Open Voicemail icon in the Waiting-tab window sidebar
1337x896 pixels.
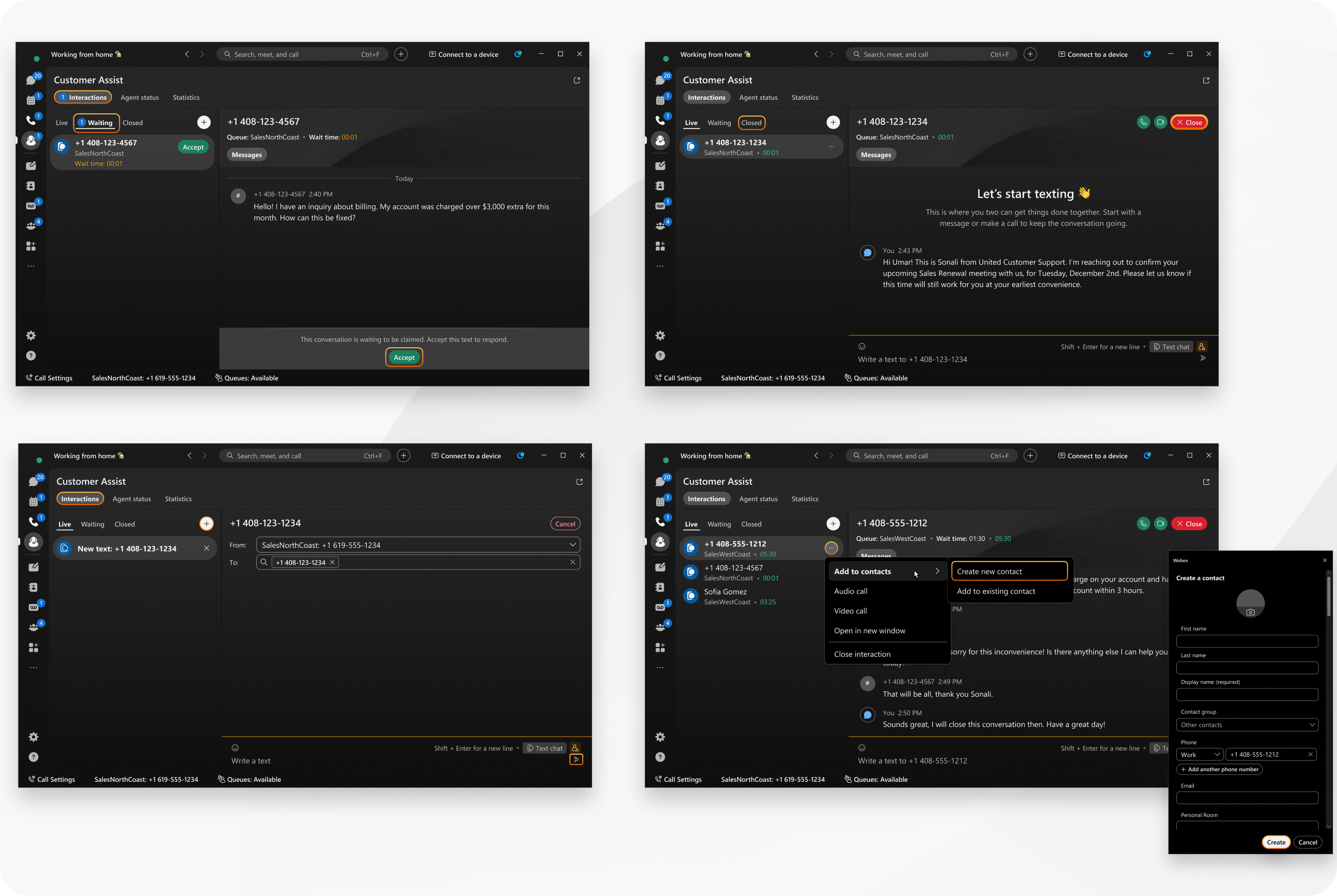click(32, 206)
